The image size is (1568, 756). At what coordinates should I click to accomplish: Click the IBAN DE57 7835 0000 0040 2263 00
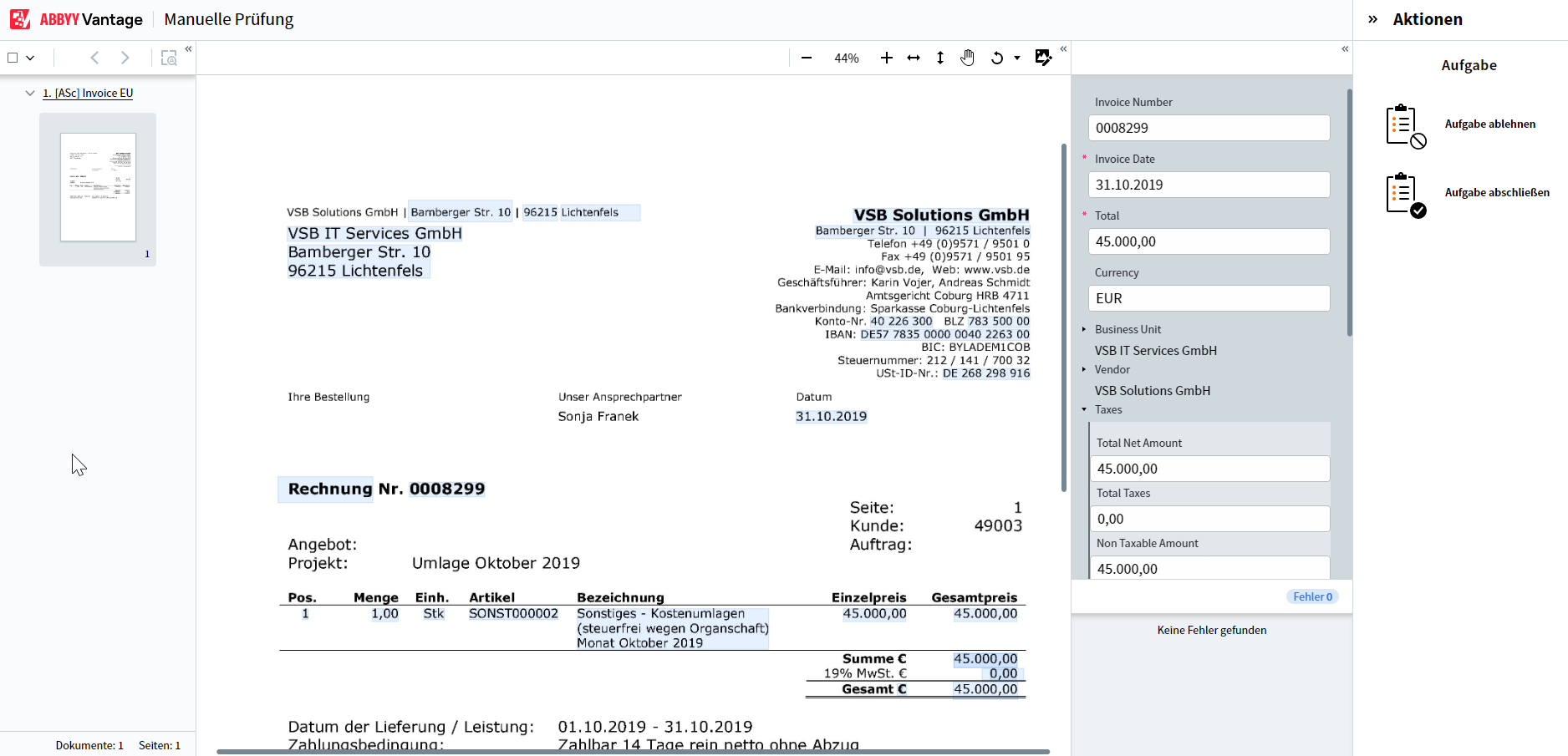click(x=945, y=334)
